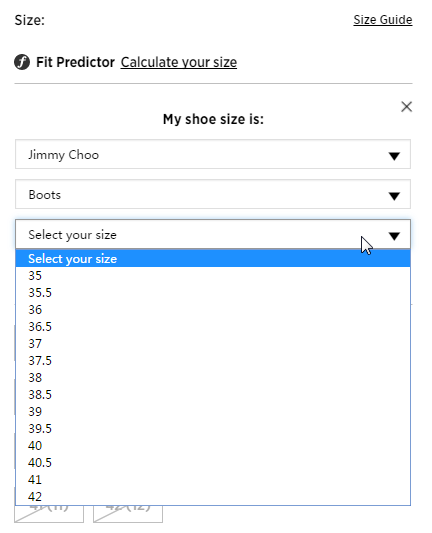Screen dimensions: 432x533
Task: Choose size 42 at list bottom
Action: tap(213, 497)
